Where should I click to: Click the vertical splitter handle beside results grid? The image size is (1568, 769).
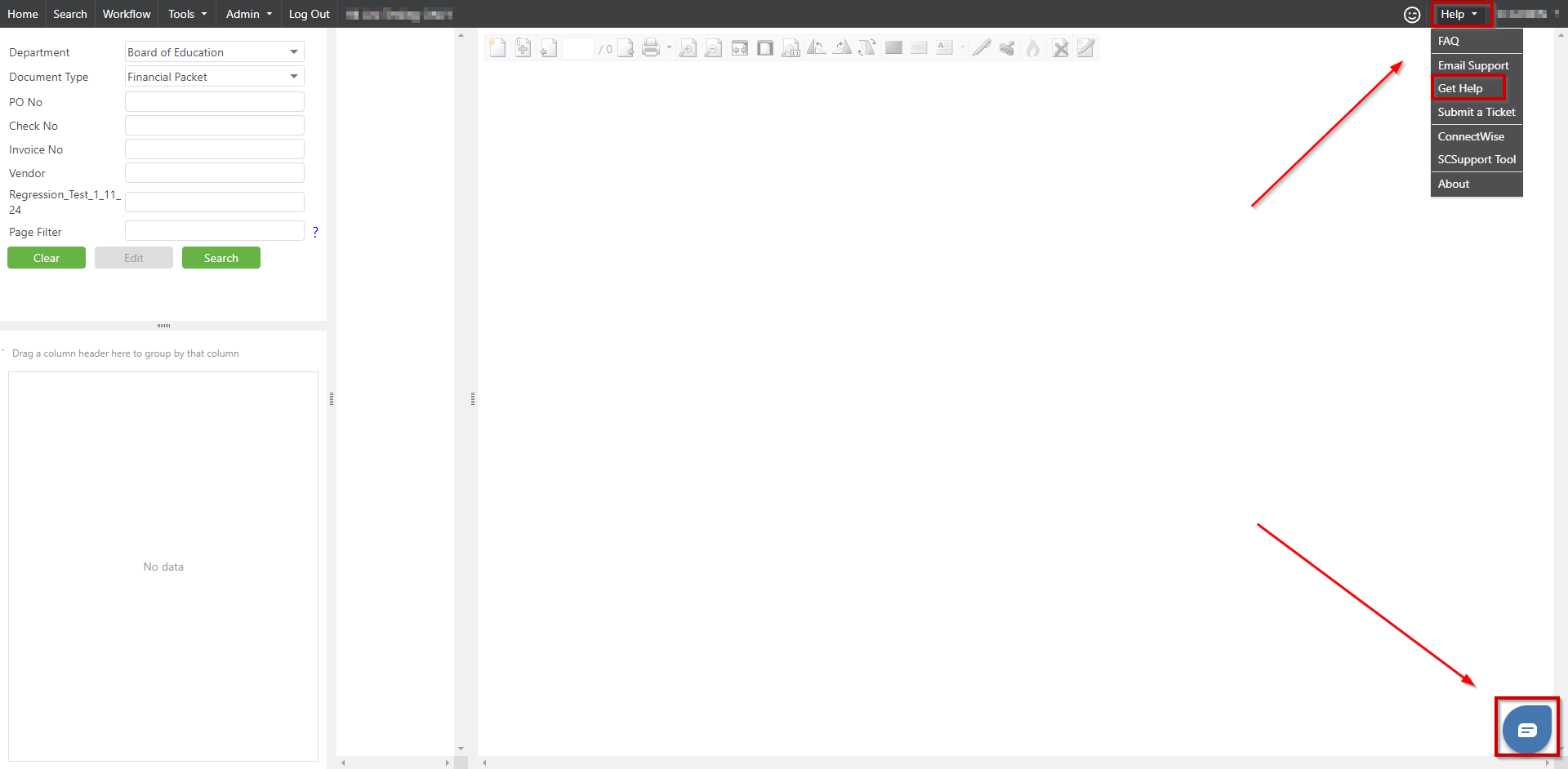(x=331, y=398)
